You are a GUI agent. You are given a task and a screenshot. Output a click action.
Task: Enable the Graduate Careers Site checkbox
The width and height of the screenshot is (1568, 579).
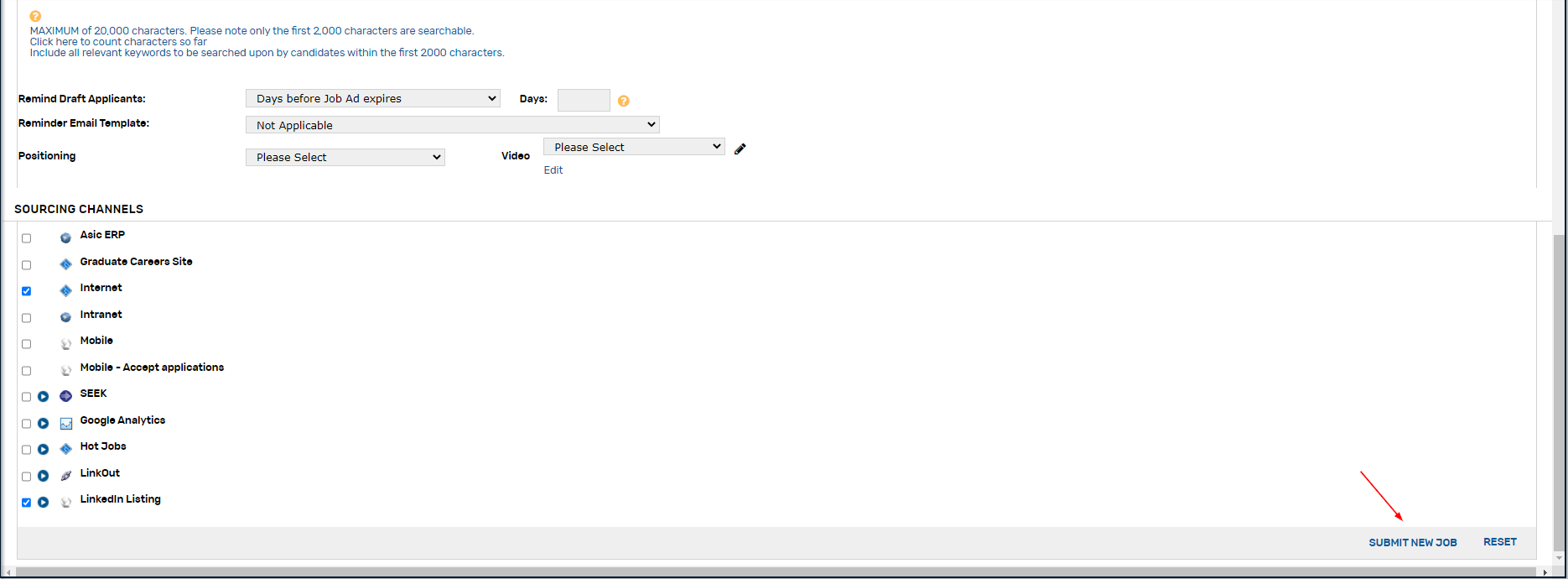coord(26,265)
